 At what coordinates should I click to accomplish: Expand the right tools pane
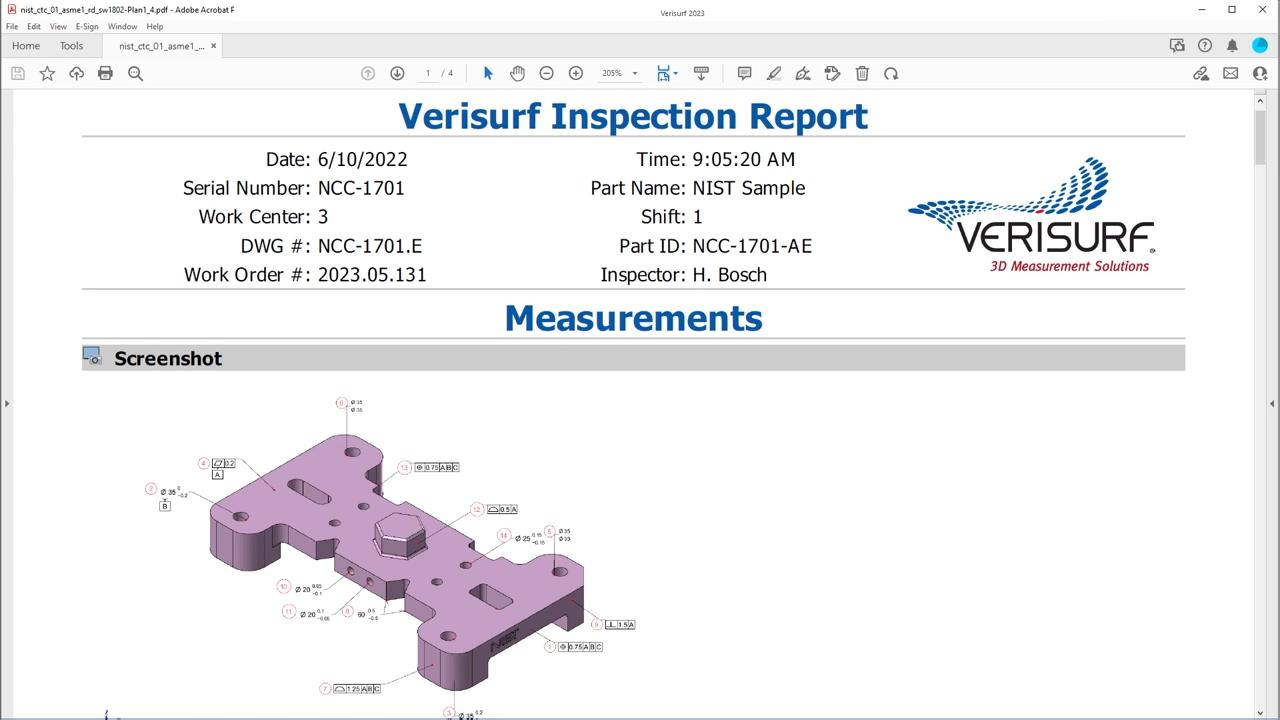[1273, 403]
